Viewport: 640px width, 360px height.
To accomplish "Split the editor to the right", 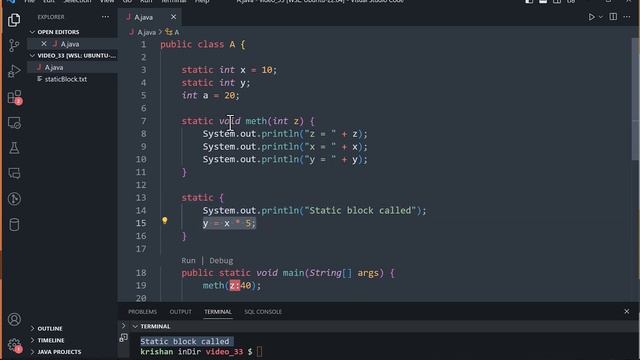I will coord(613,17).
